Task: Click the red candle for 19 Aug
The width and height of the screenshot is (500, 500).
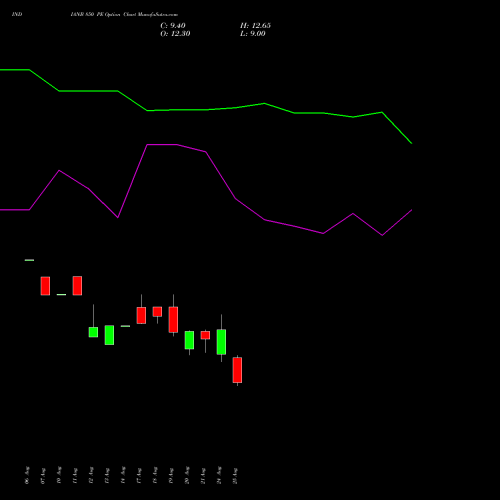Action: coord(173,319)
